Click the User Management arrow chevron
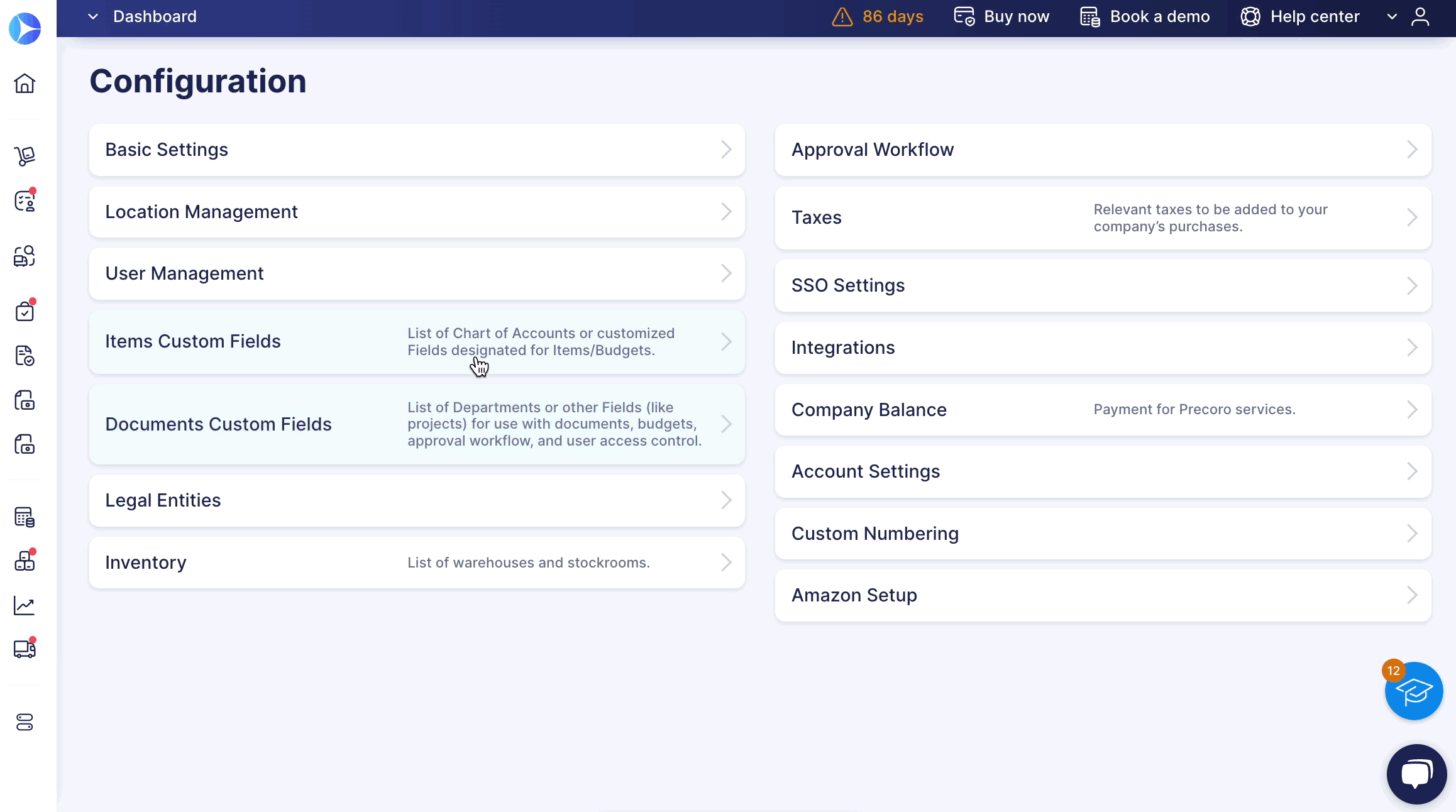This screenshot has width=1456, height=812. pos(727,273)
